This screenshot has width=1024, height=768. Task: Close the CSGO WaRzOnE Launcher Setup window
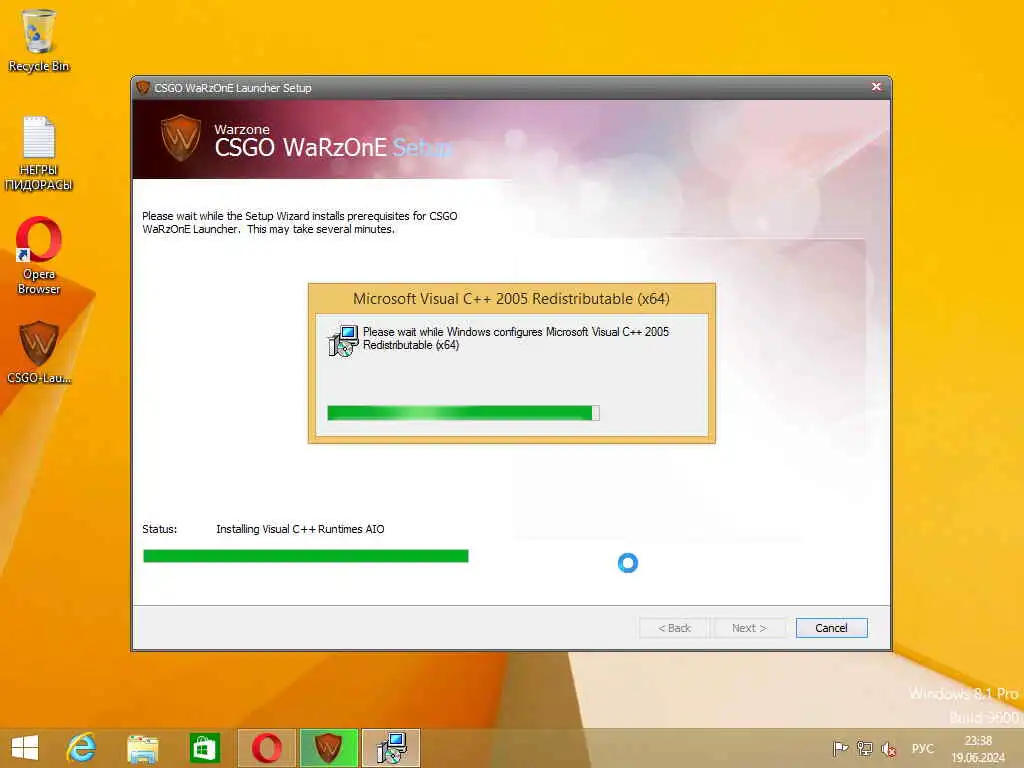[876, 87]
